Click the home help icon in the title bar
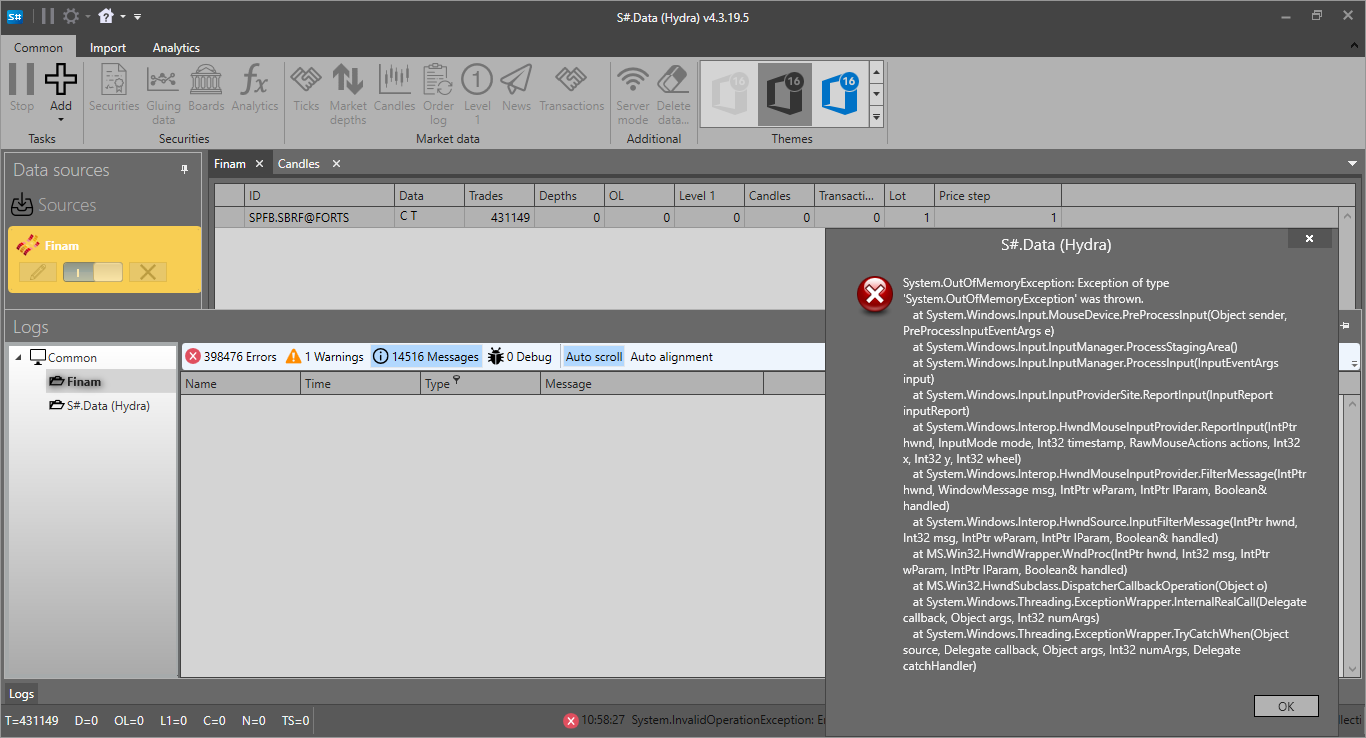 point(106,16)
